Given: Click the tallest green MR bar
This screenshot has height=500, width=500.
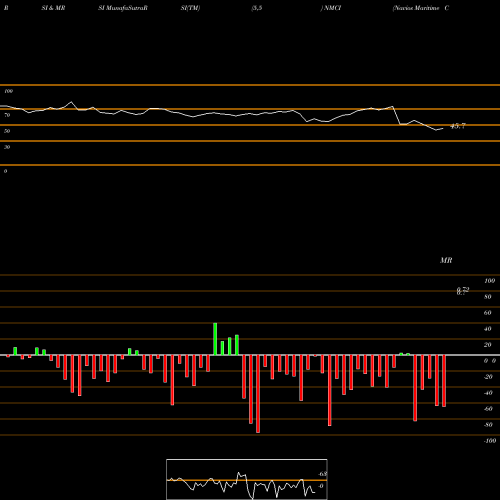Looking at the screenshot, I should 215,339.
